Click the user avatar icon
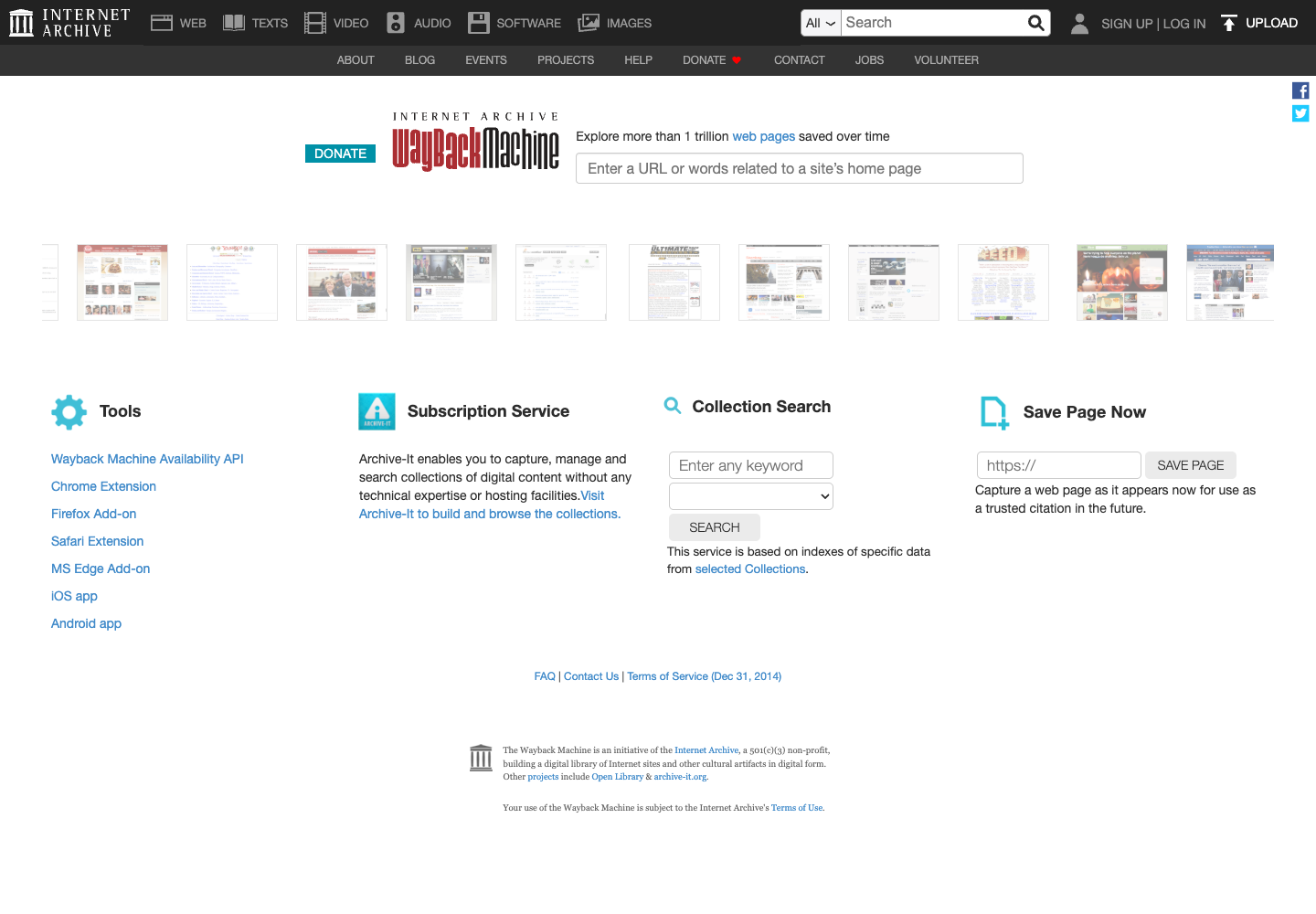Viewport: 1316px width, 914px height. coord(1079,23)
